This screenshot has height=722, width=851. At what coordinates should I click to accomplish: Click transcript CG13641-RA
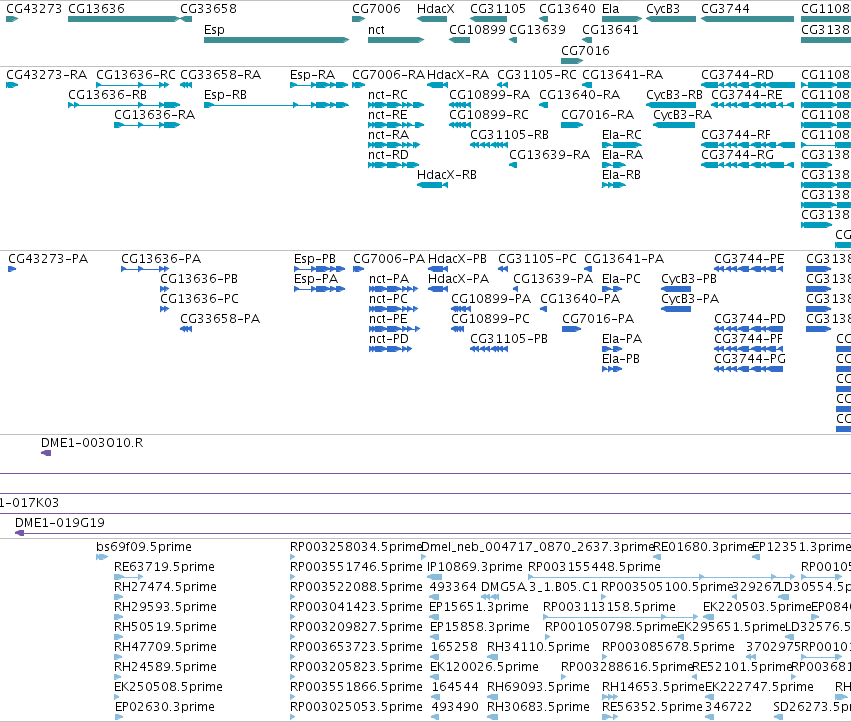pos(587,85)
